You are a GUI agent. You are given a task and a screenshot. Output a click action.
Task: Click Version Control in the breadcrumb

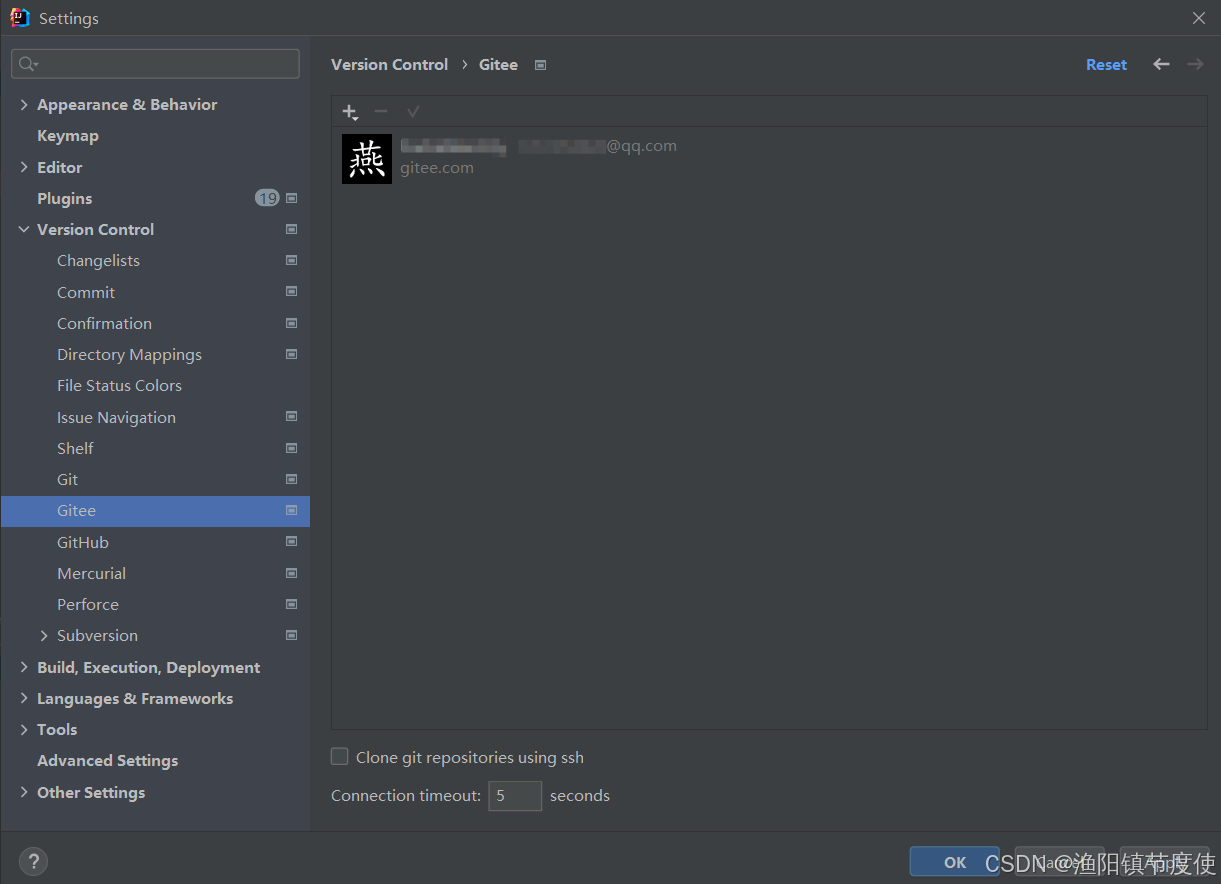[x=389, y=64]
